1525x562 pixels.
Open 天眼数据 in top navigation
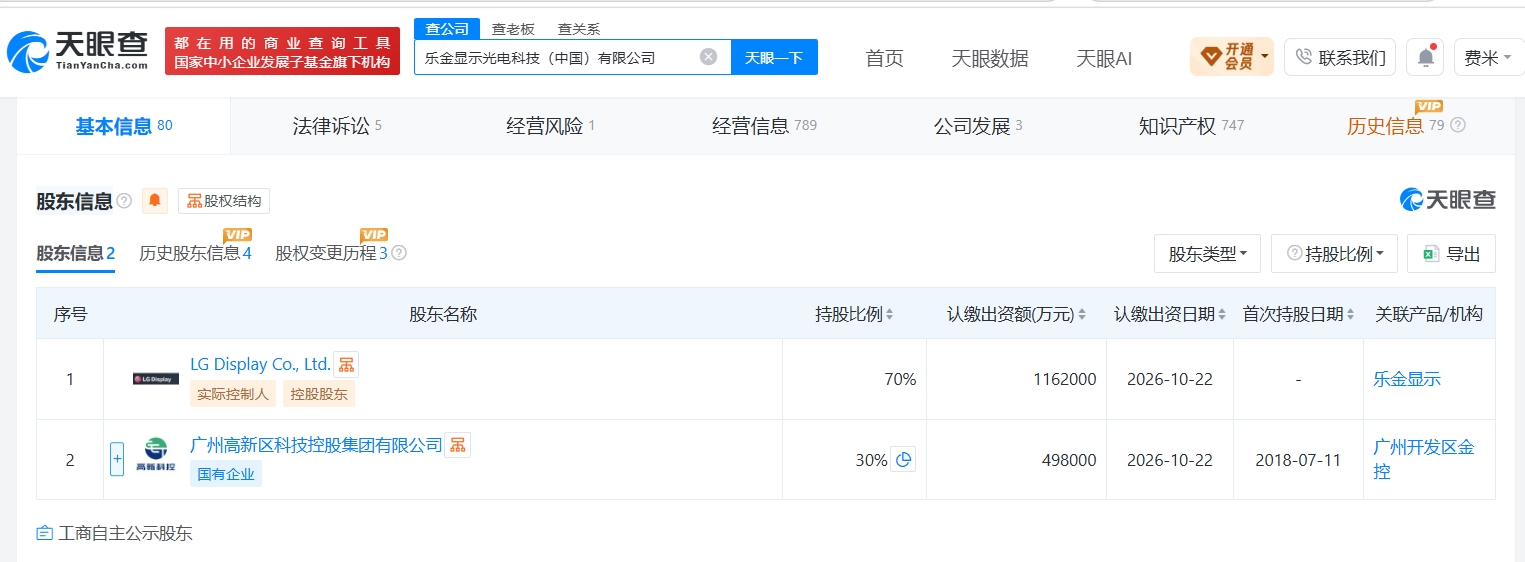coord(990,58)
